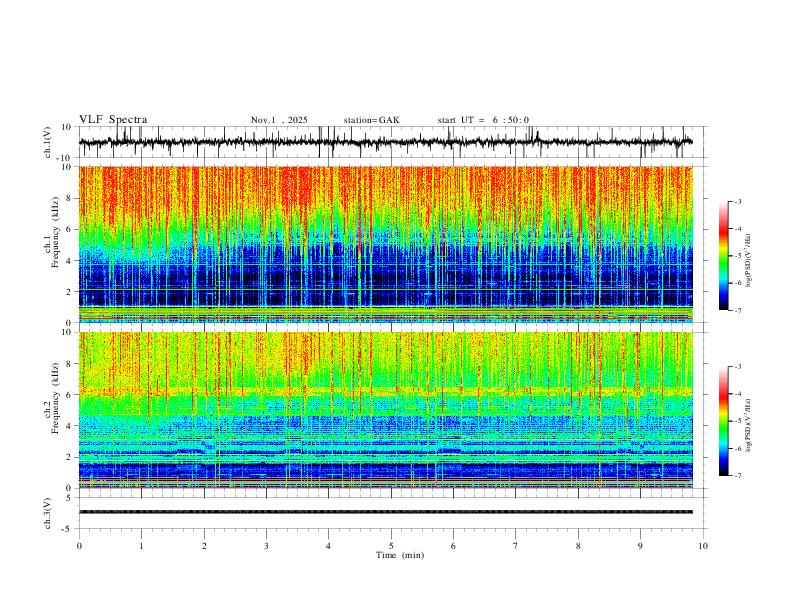Click the 'VLF Spectra' title text
Image resolution: width=792 pixels, height=612 pixels.
113,120
